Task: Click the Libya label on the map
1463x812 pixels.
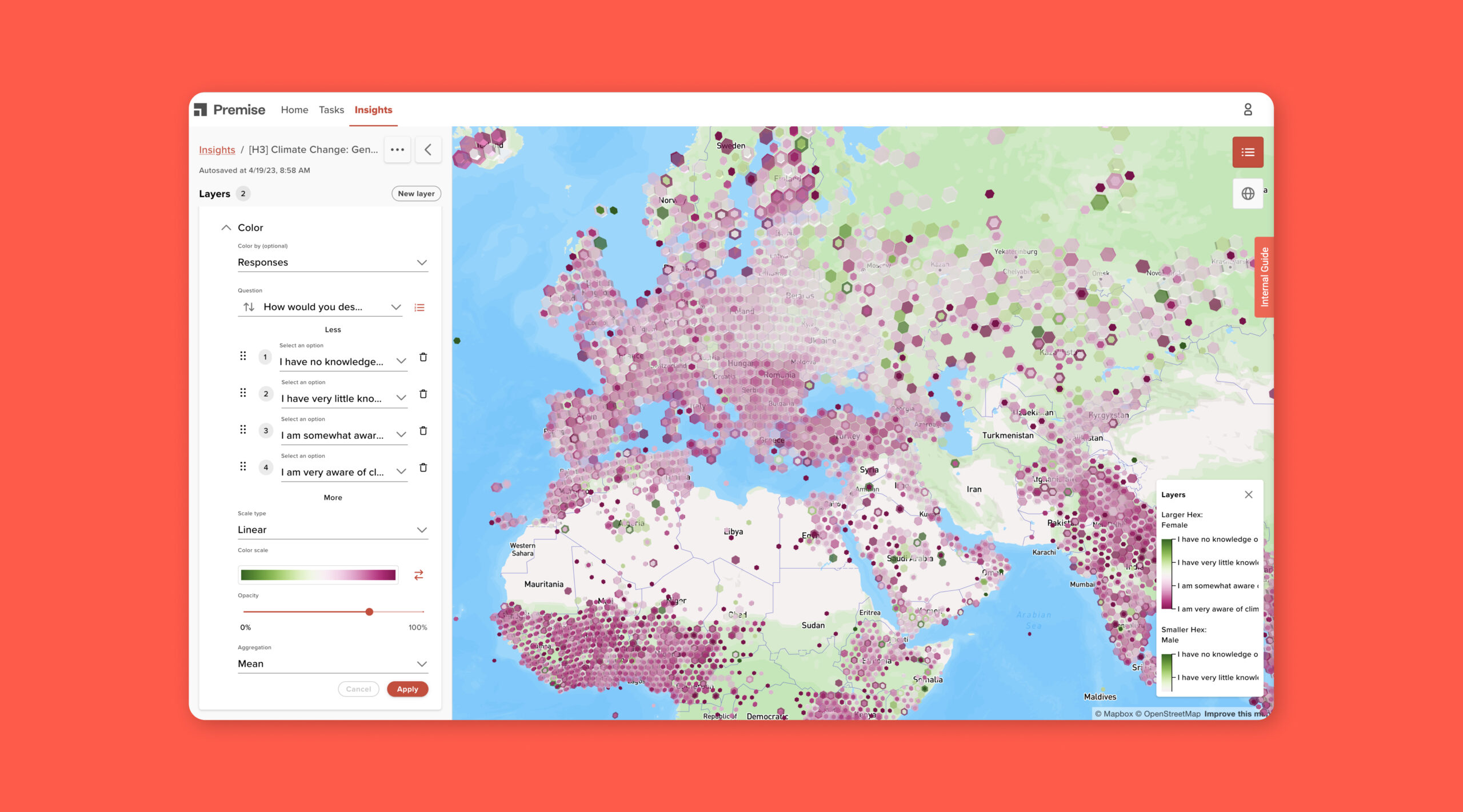Action: 733,531
